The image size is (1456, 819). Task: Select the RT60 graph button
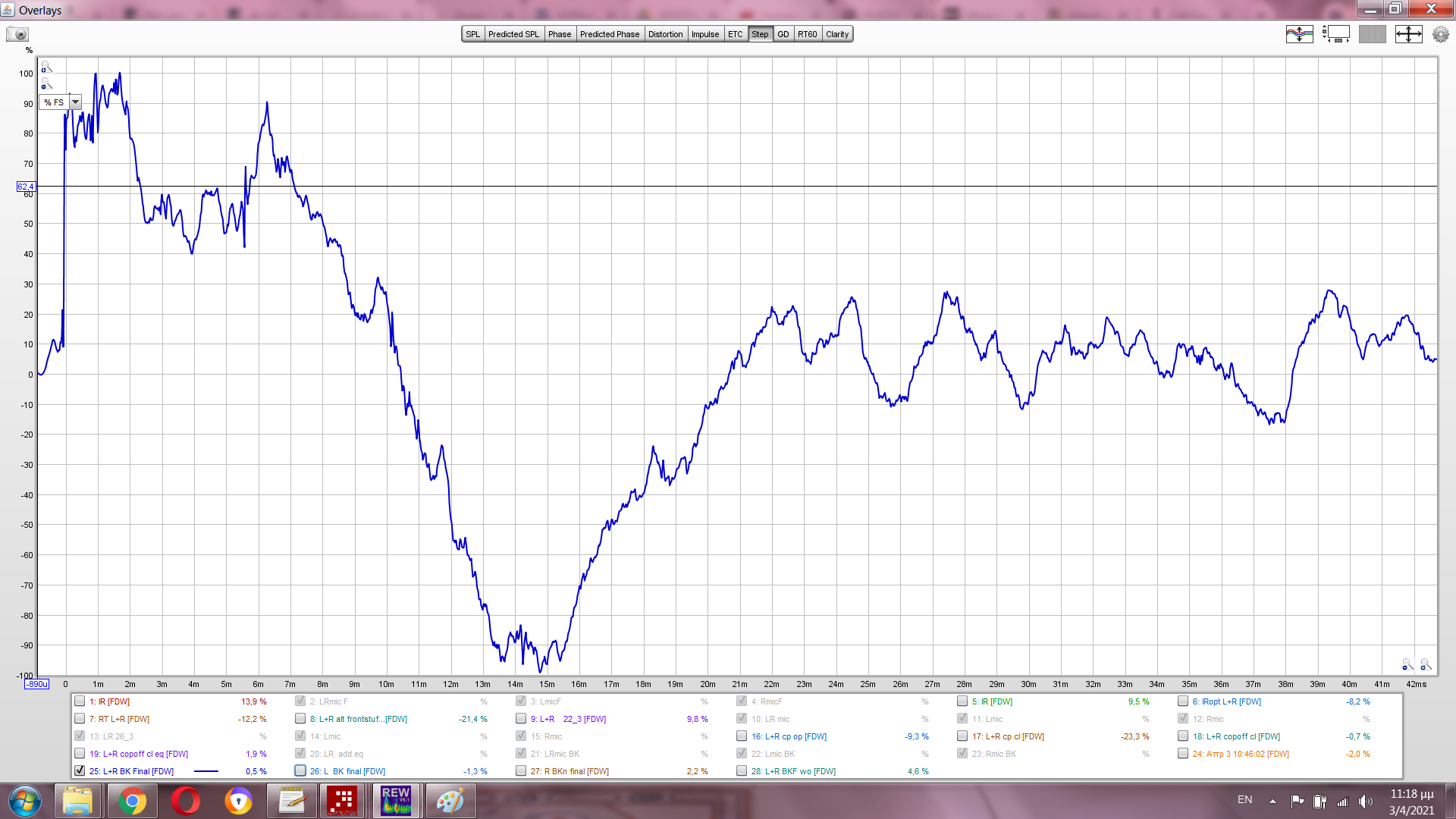click(807, 34)
